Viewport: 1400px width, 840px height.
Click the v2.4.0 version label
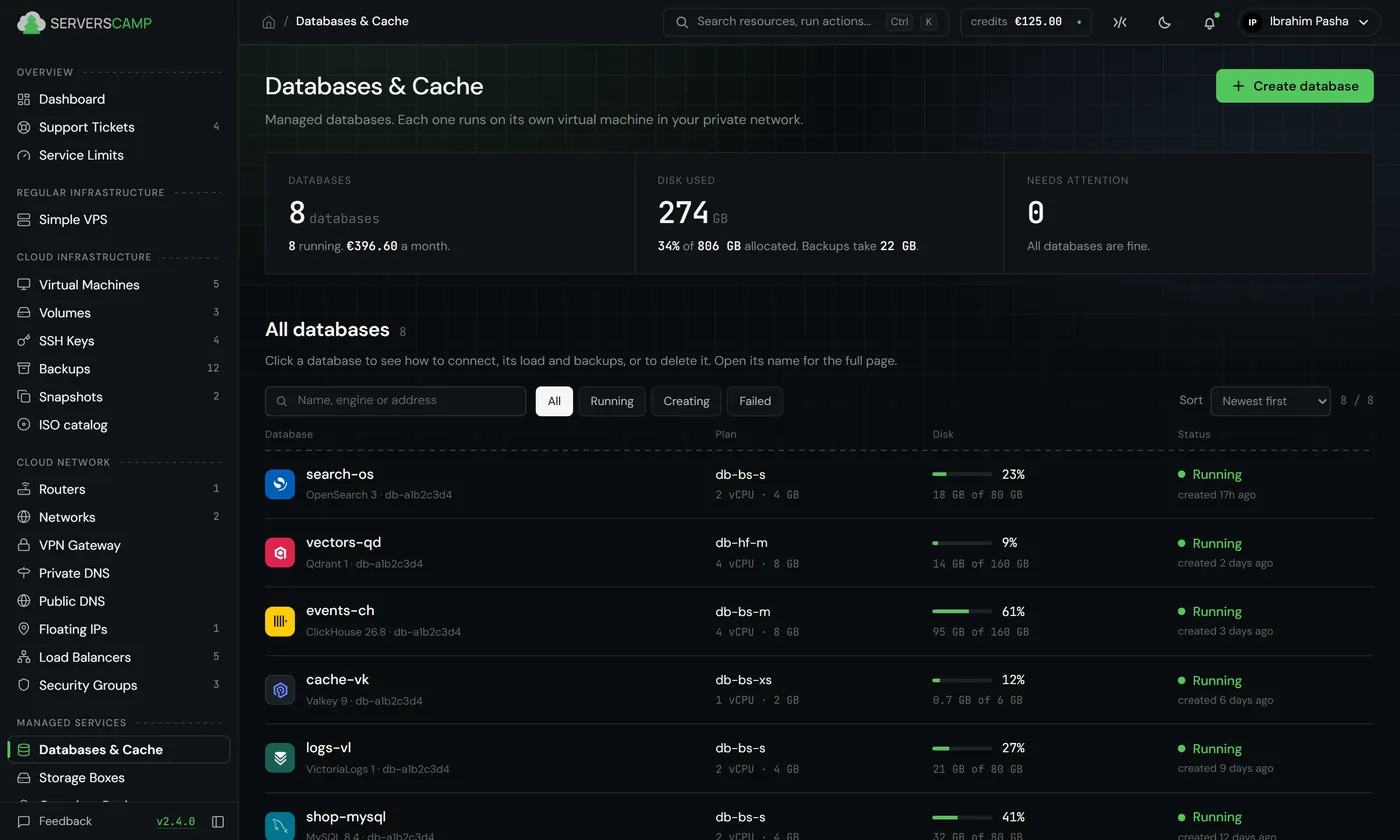click(176, 822)
